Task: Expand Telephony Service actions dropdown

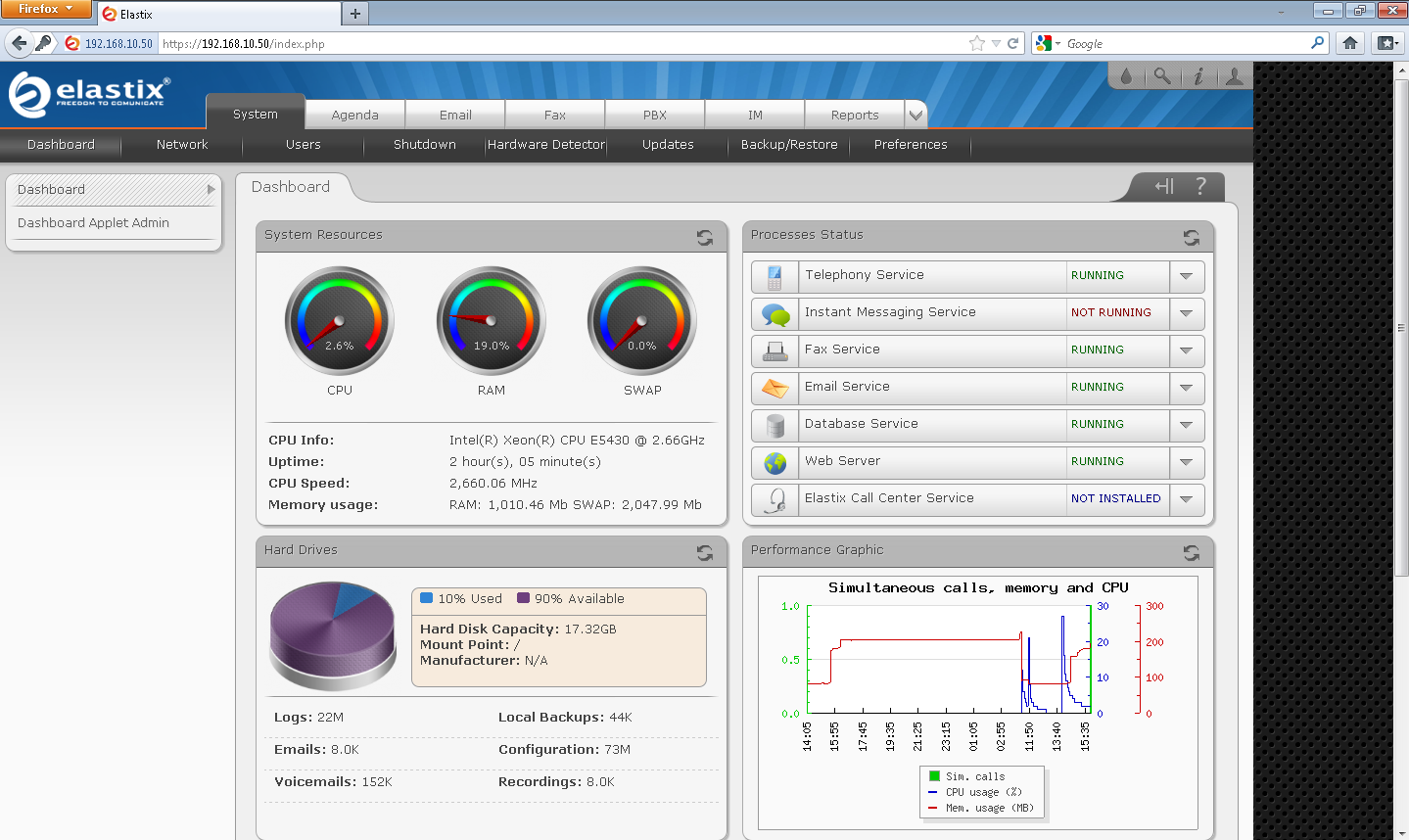Action: (1187, 277)
